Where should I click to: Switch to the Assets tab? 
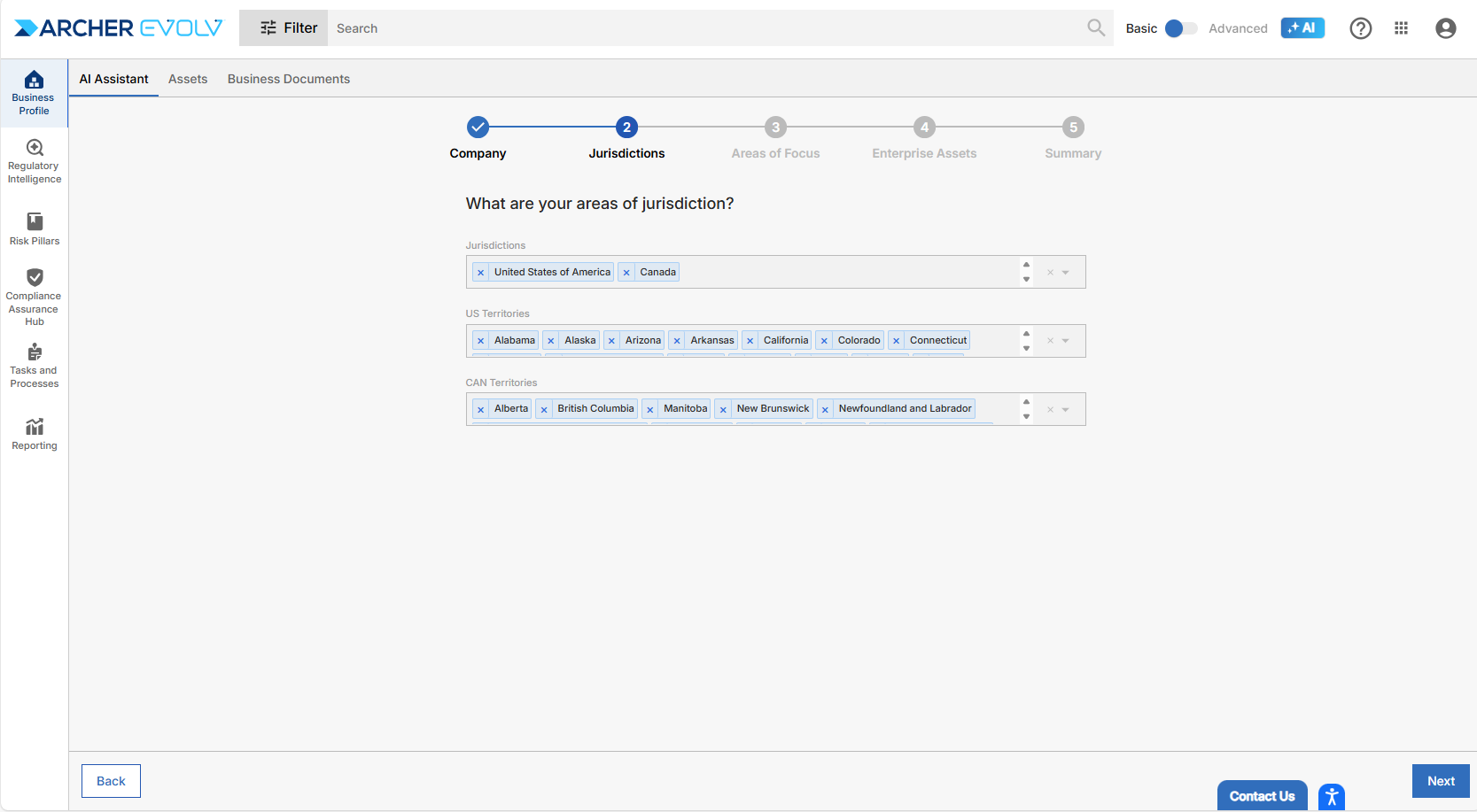coord(188,79)
